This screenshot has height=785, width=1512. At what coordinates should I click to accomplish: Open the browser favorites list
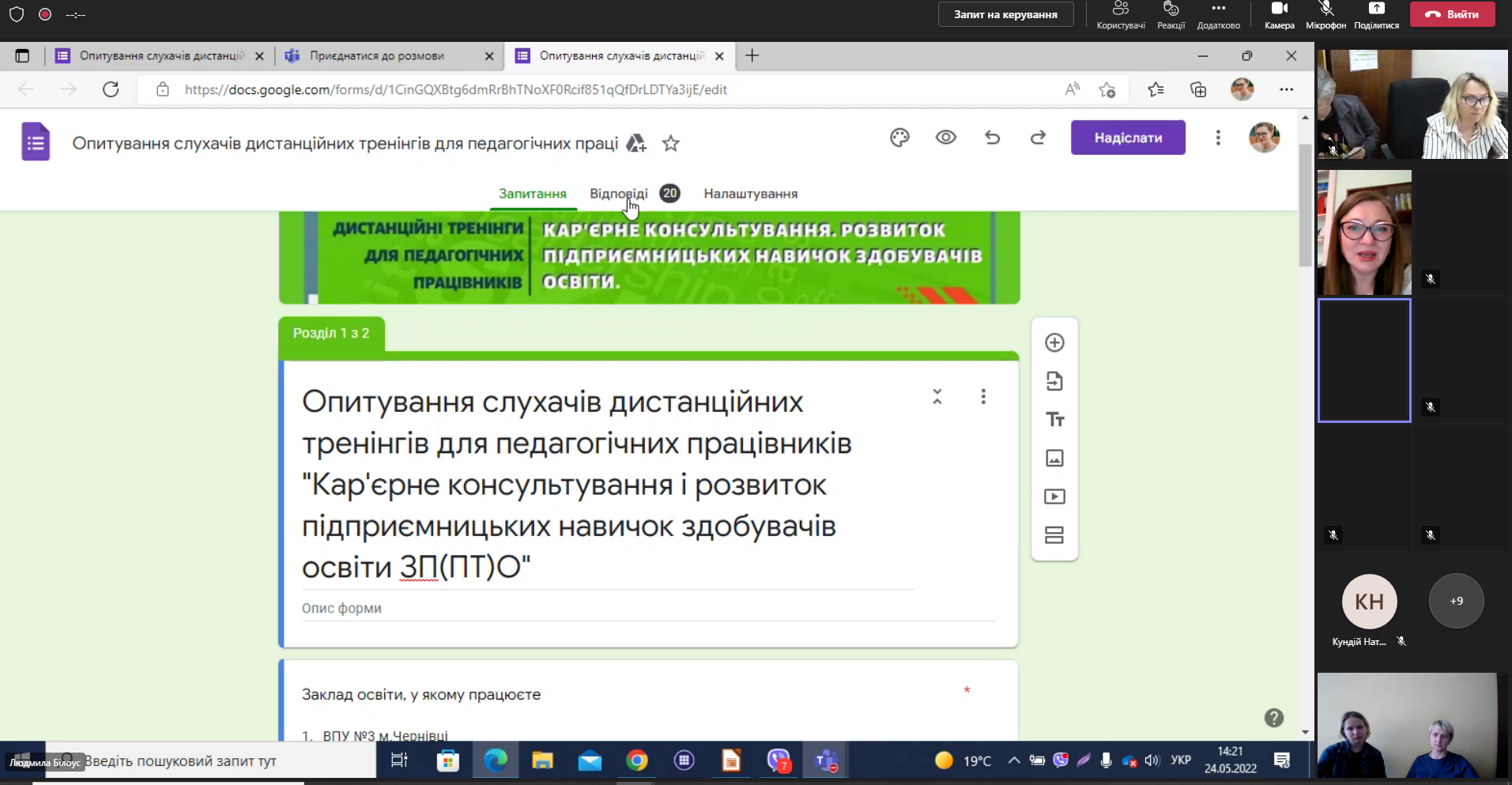tap(1156, 89)
